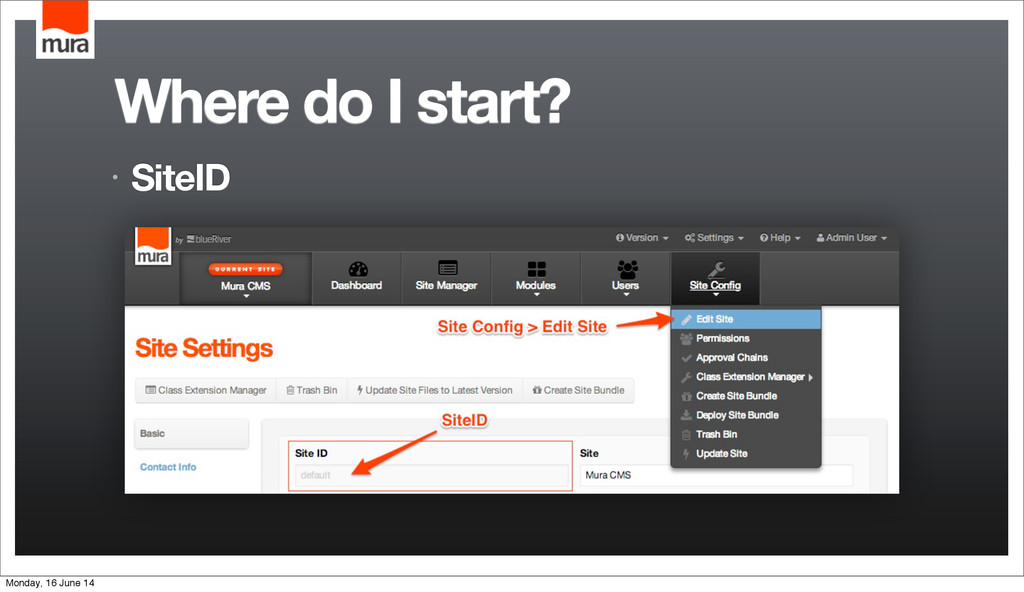Click the Approval Chains checkmark icon

tap(686, 358)
